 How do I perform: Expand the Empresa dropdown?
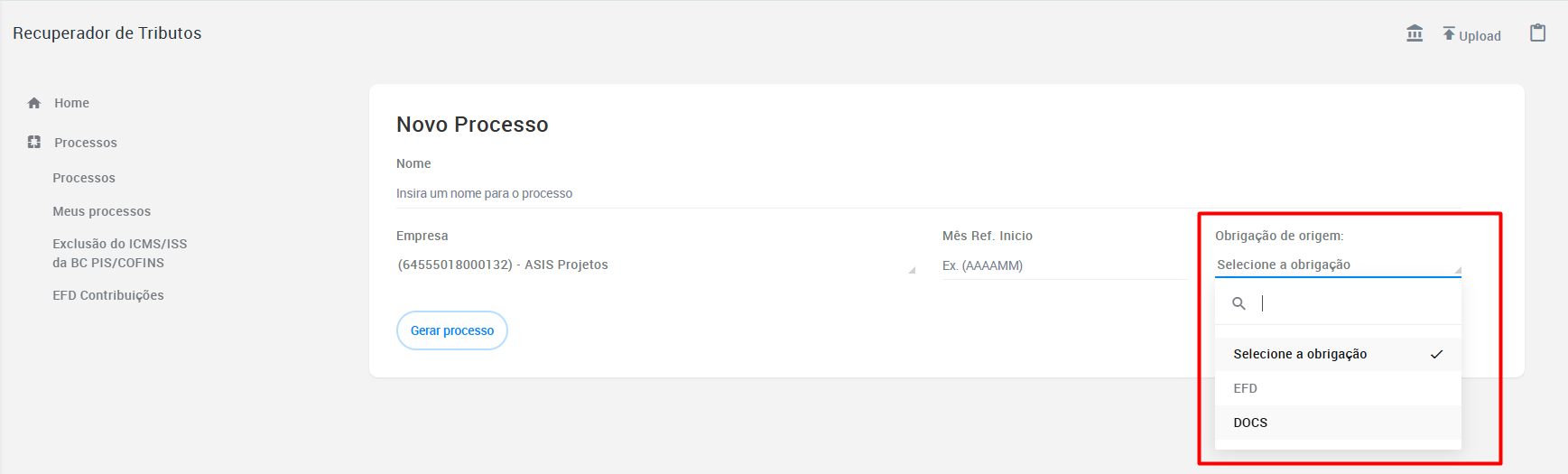(656, 265)
